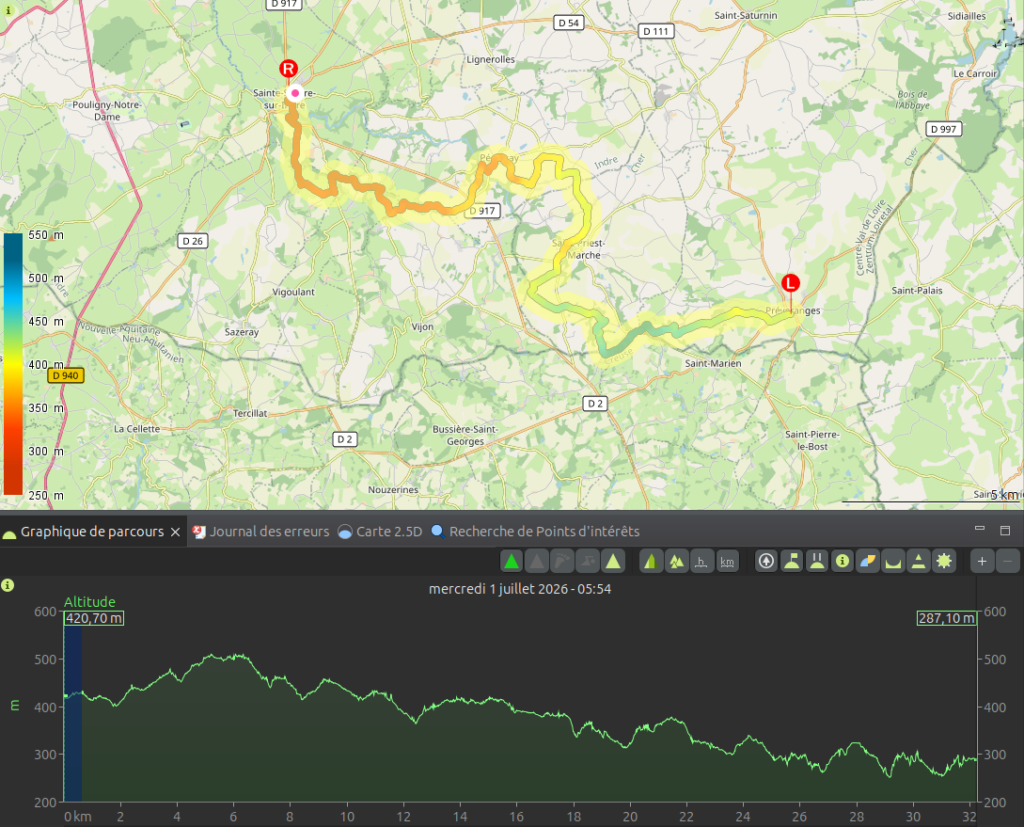This screenshot has width=1024, height=827.
Task: Switch to the Graphique de parcours tab
Action: 91,532
